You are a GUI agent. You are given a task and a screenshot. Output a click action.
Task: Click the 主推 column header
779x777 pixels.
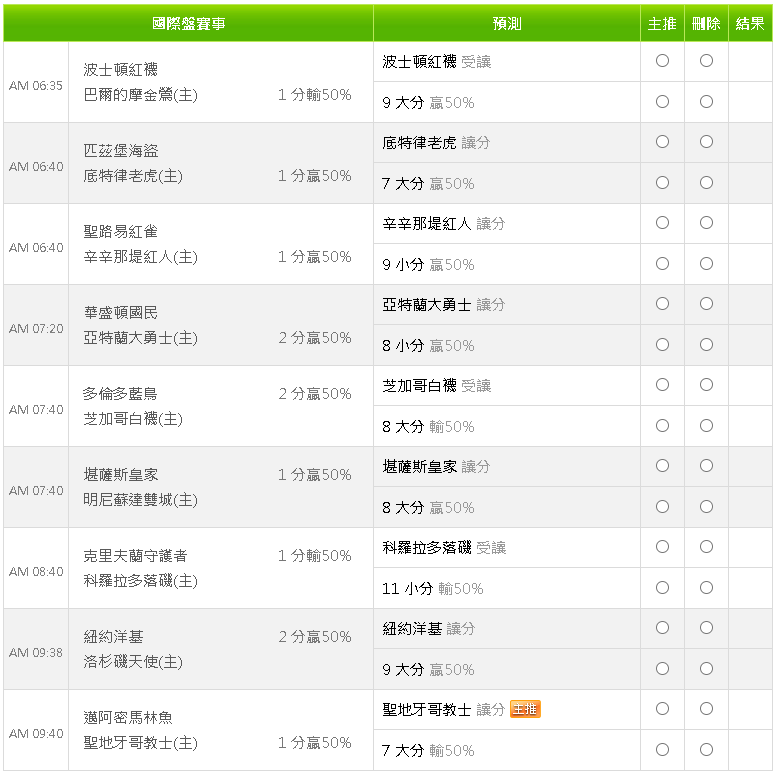662,23
